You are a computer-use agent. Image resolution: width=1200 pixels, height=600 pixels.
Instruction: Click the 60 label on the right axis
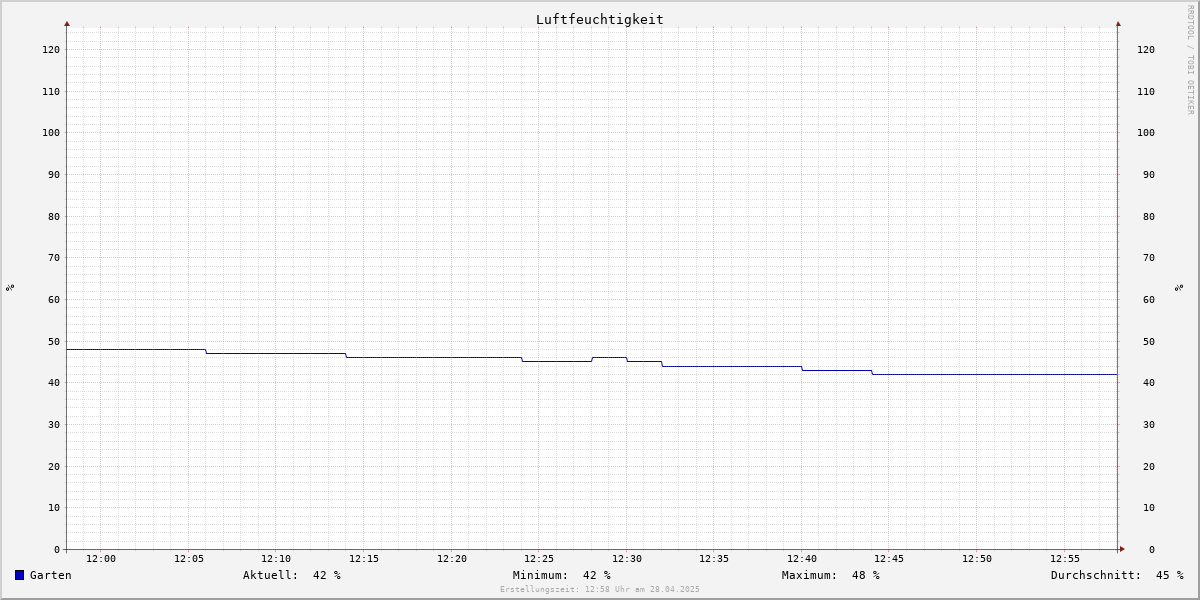1149,299
